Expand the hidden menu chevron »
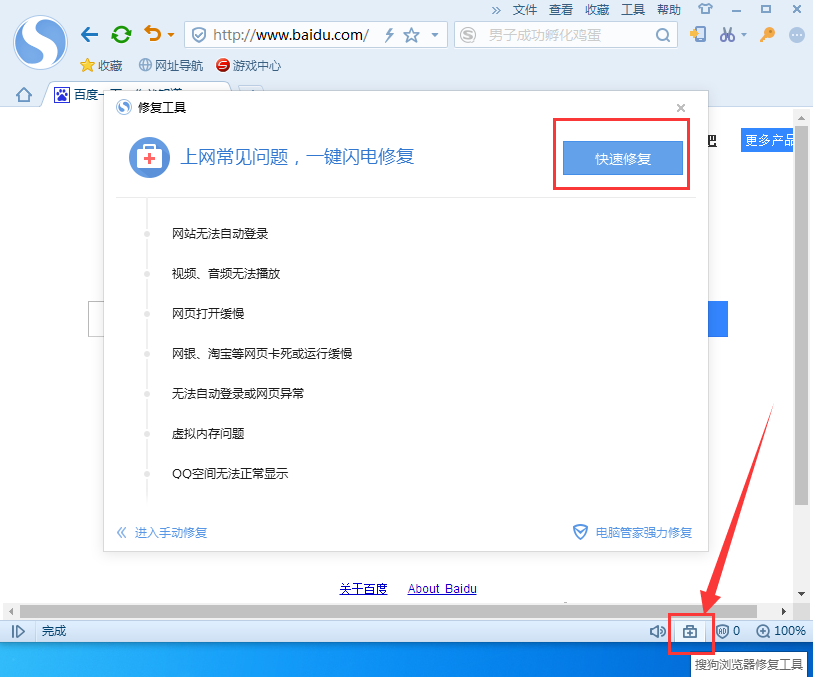Screen dimensions: 813x677 (x=496, y=10)
